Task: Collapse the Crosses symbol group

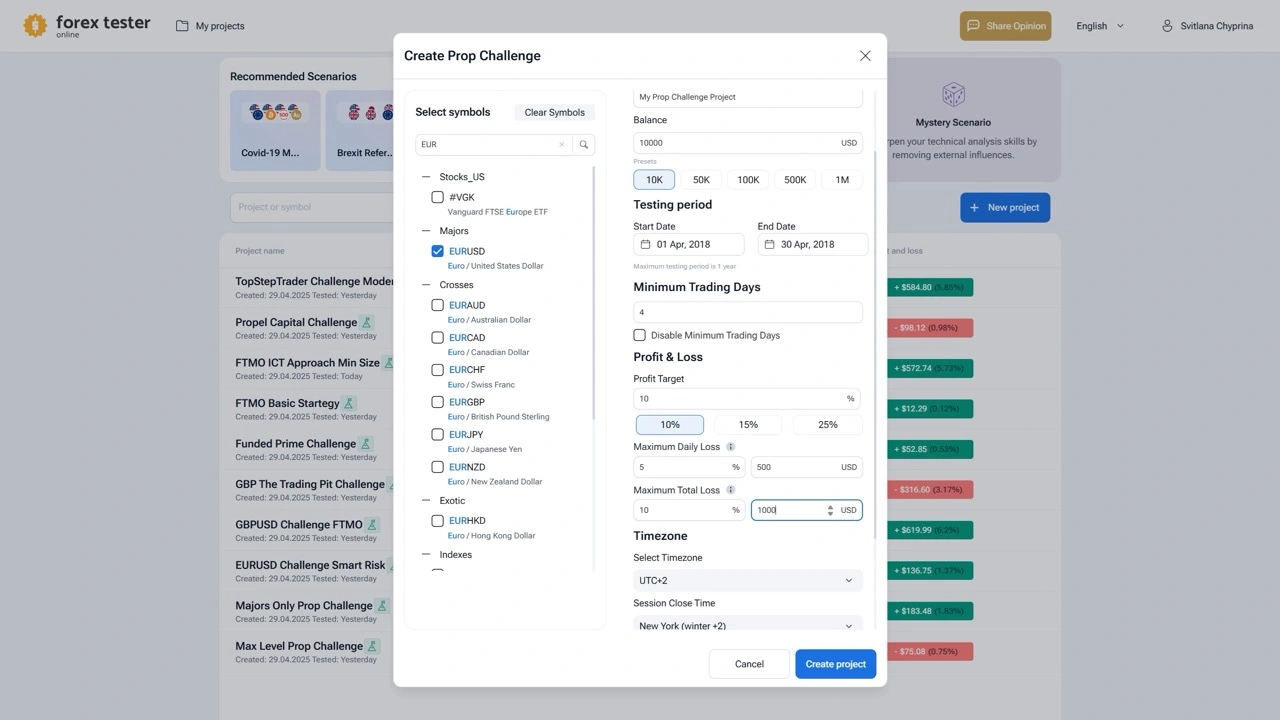Action: tap(426, 285)
